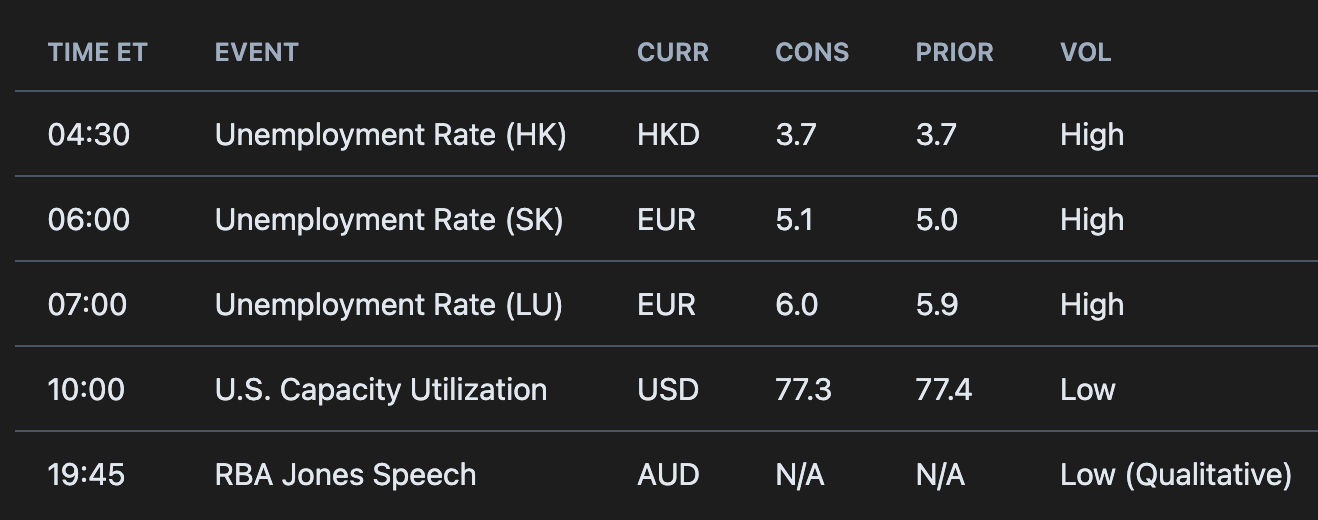Image resolution: width=1318 pixels, height=520 pixels.
Task: Click the PRIOR column header
Action: pyautogui.click(x=954, y=53)
